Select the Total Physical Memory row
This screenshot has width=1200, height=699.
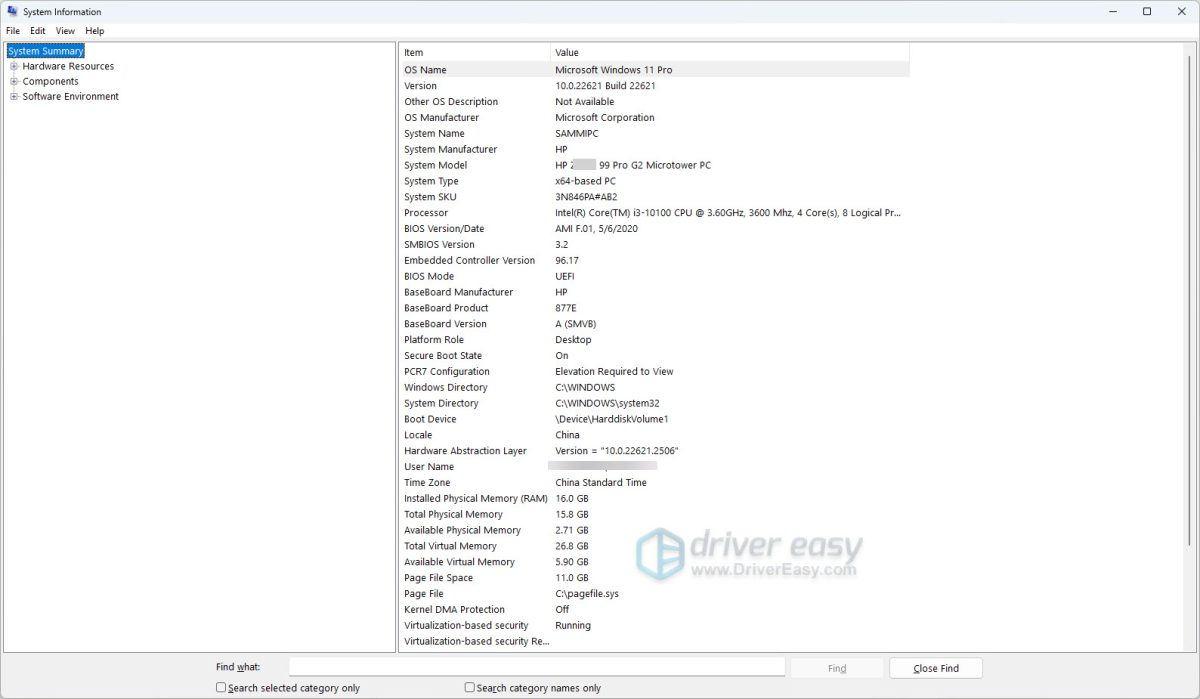click(x=655, y=514)
